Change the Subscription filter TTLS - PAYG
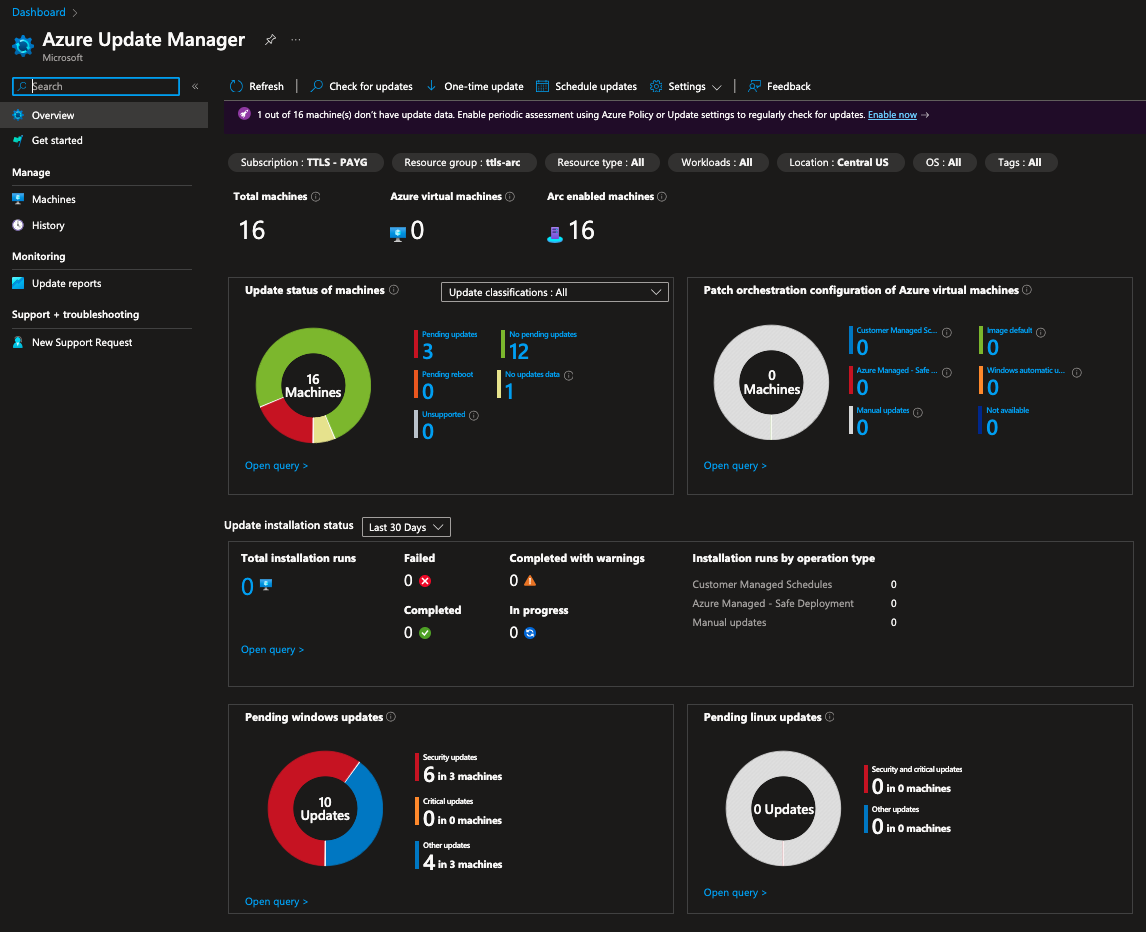Image resolution: width=1146 pixels, height=932 pixels. point(306,162)
